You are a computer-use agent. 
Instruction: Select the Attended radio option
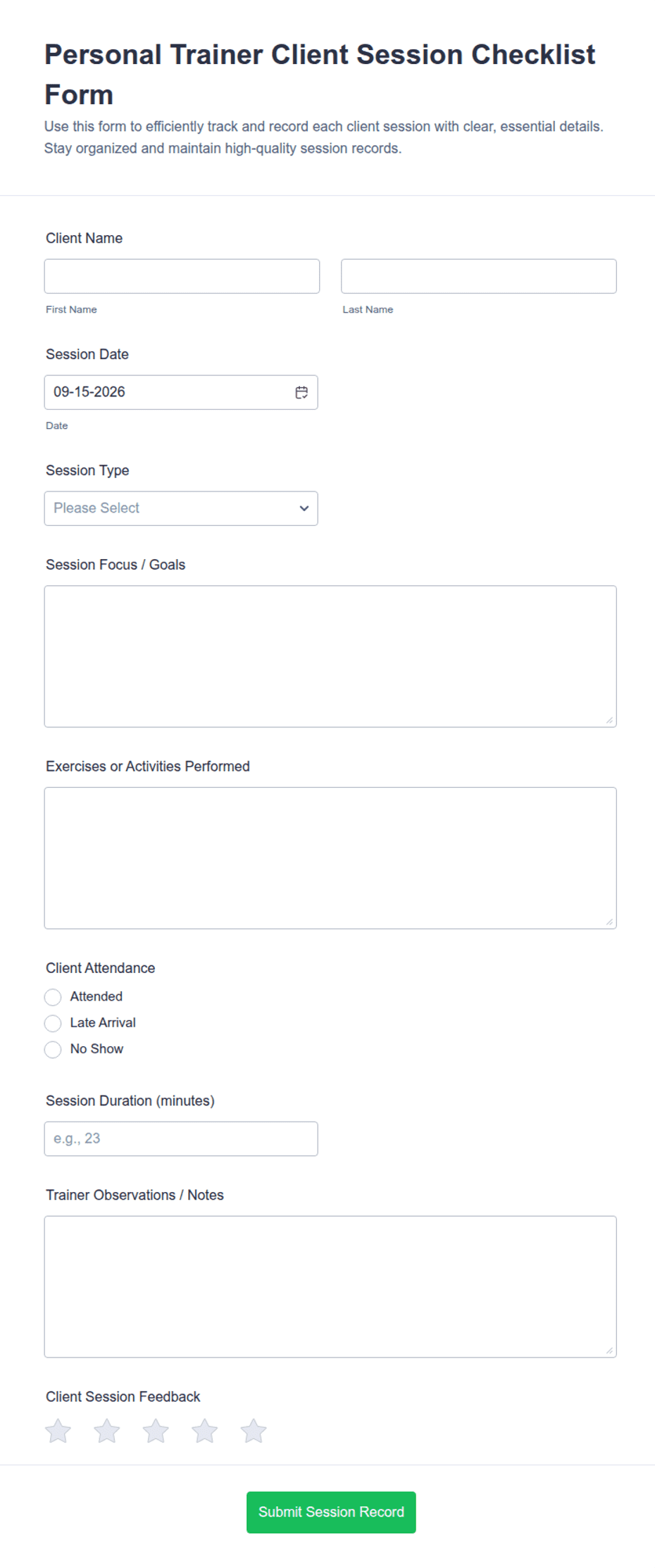[x=53, y=997]
